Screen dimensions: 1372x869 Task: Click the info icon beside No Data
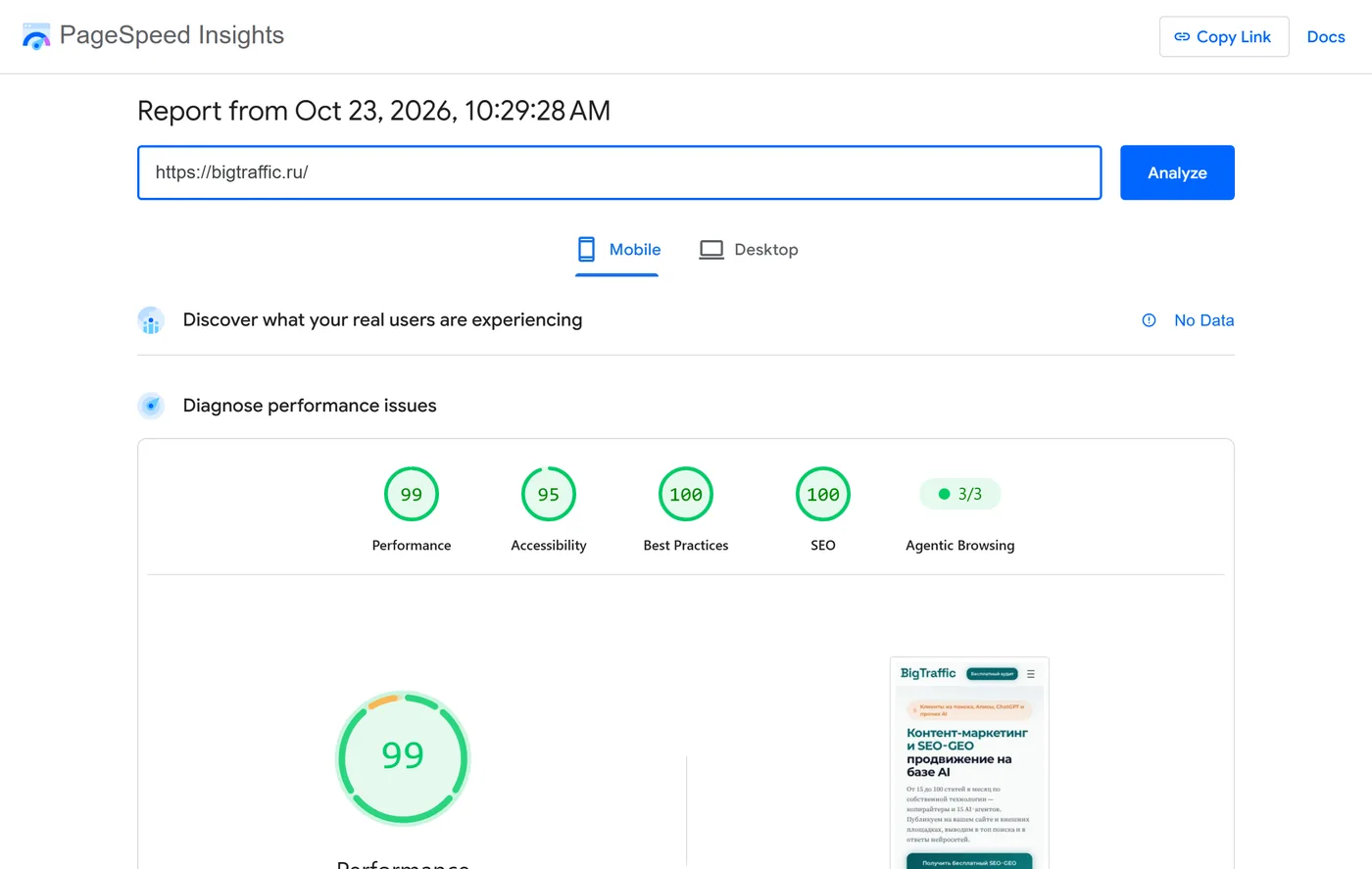click(x=1150, y=320)
